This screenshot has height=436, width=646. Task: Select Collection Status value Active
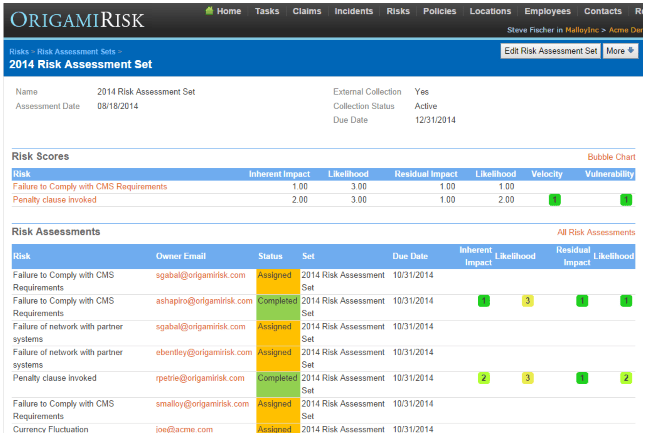click(x=426, y=106)
